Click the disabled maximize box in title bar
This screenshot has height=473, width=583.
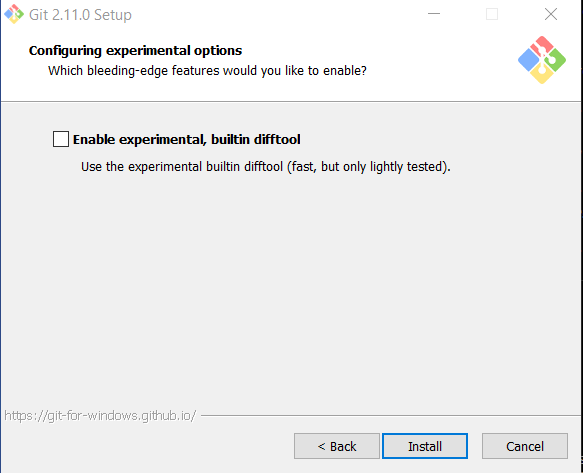[x=492, y=14]
